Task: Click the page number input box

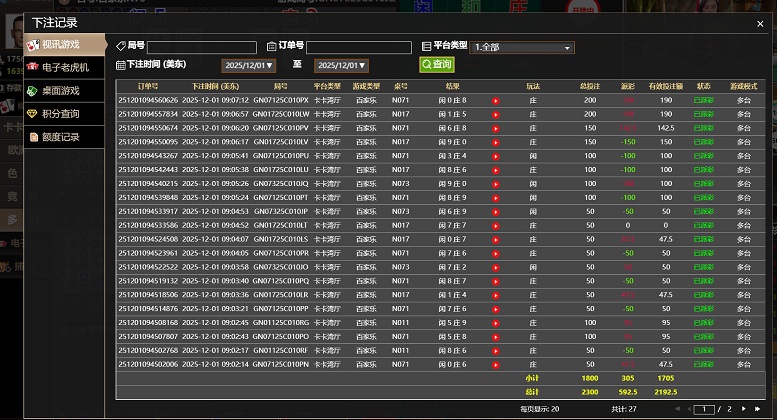Action: [x=706, y=409]
